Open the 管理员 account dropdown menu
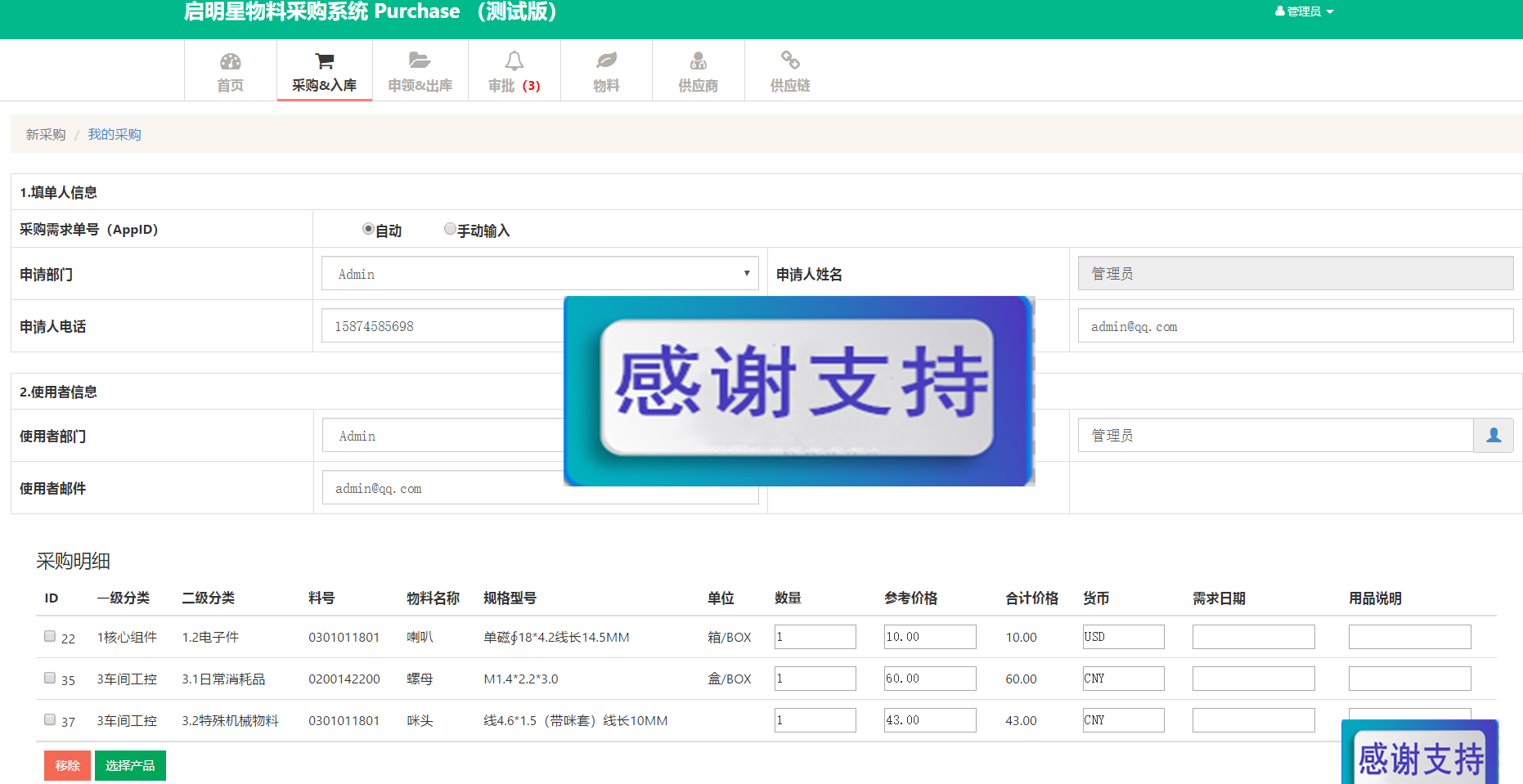This screenshot has height=784, width=1523. tap(1304, 11)
